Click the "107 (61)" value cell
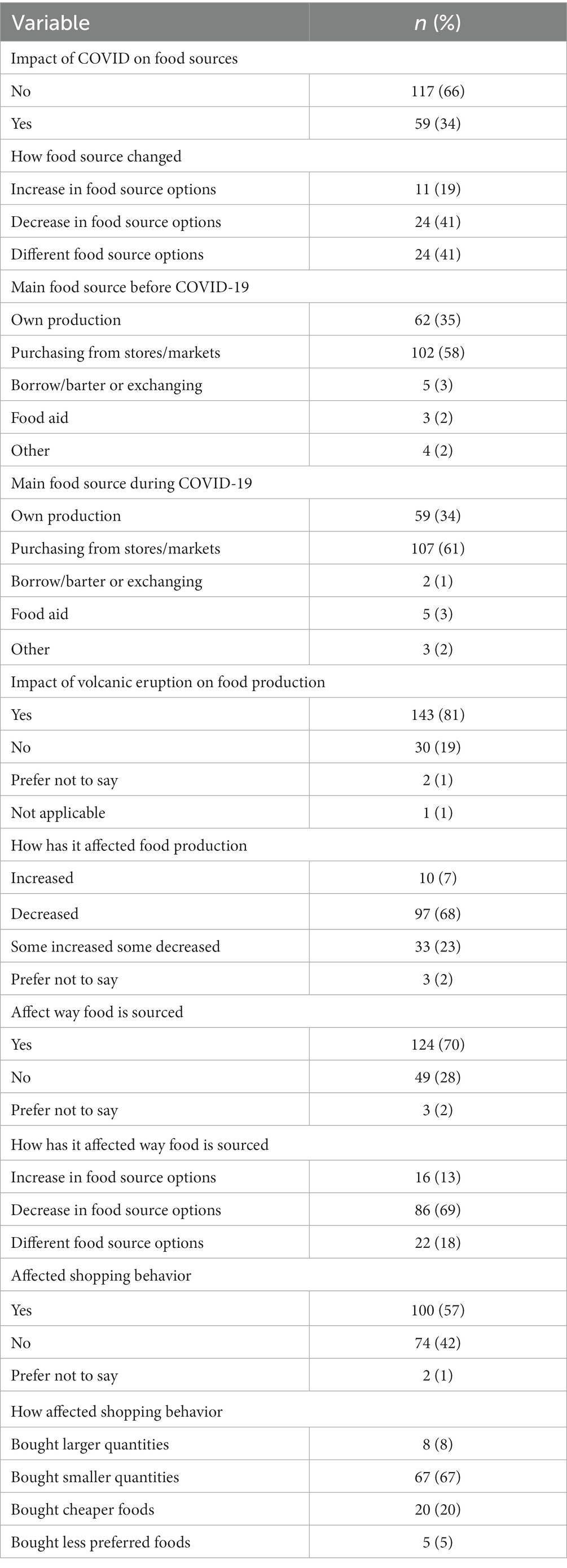 [437, 549]
